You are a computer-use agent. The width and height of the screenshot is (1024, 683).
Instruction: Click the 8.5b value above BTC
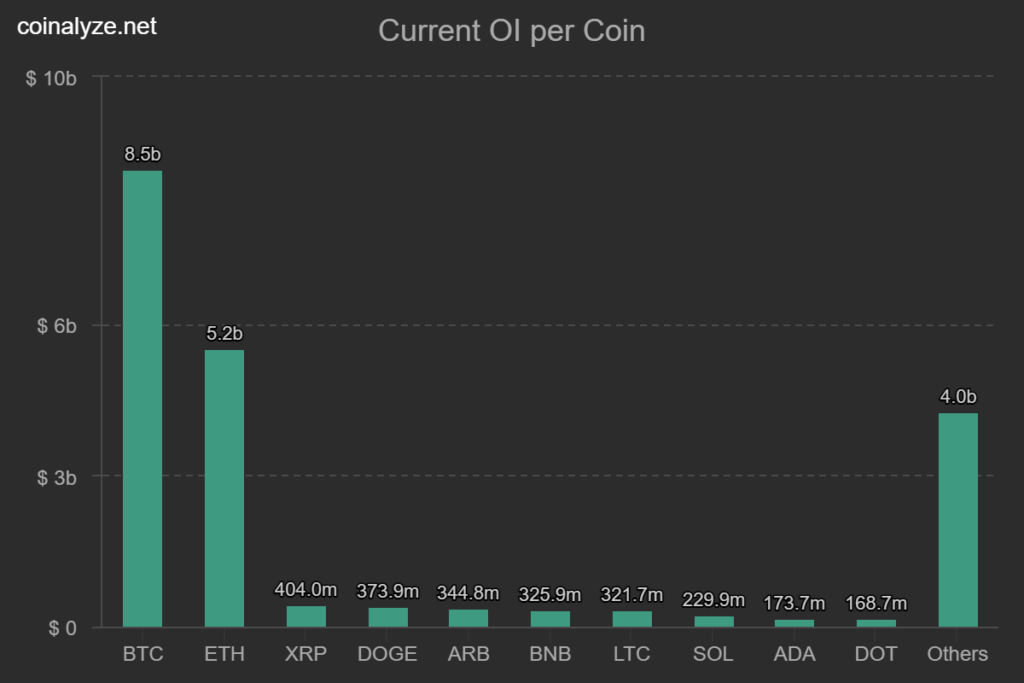click(142, 154)
